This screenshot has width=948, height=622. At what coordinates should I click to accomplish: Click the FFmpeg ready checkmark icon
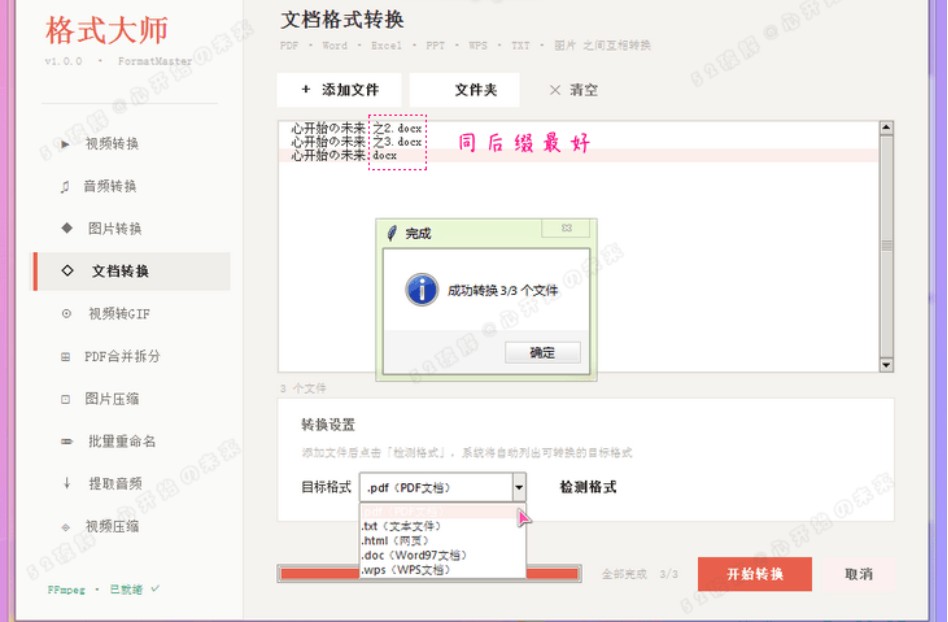(155, 588)
